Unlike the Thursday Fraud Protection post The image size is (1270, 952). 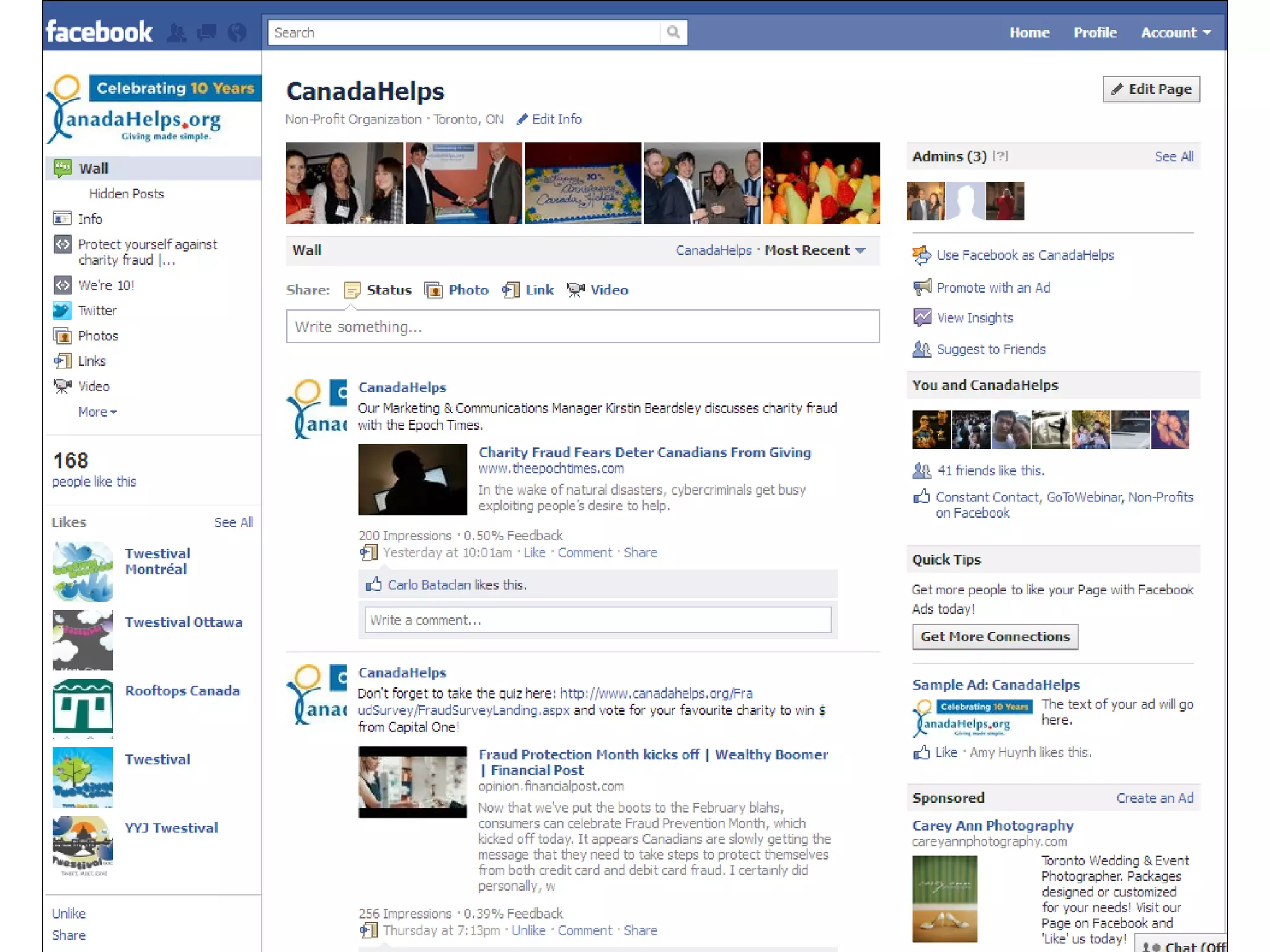[528, 930]
